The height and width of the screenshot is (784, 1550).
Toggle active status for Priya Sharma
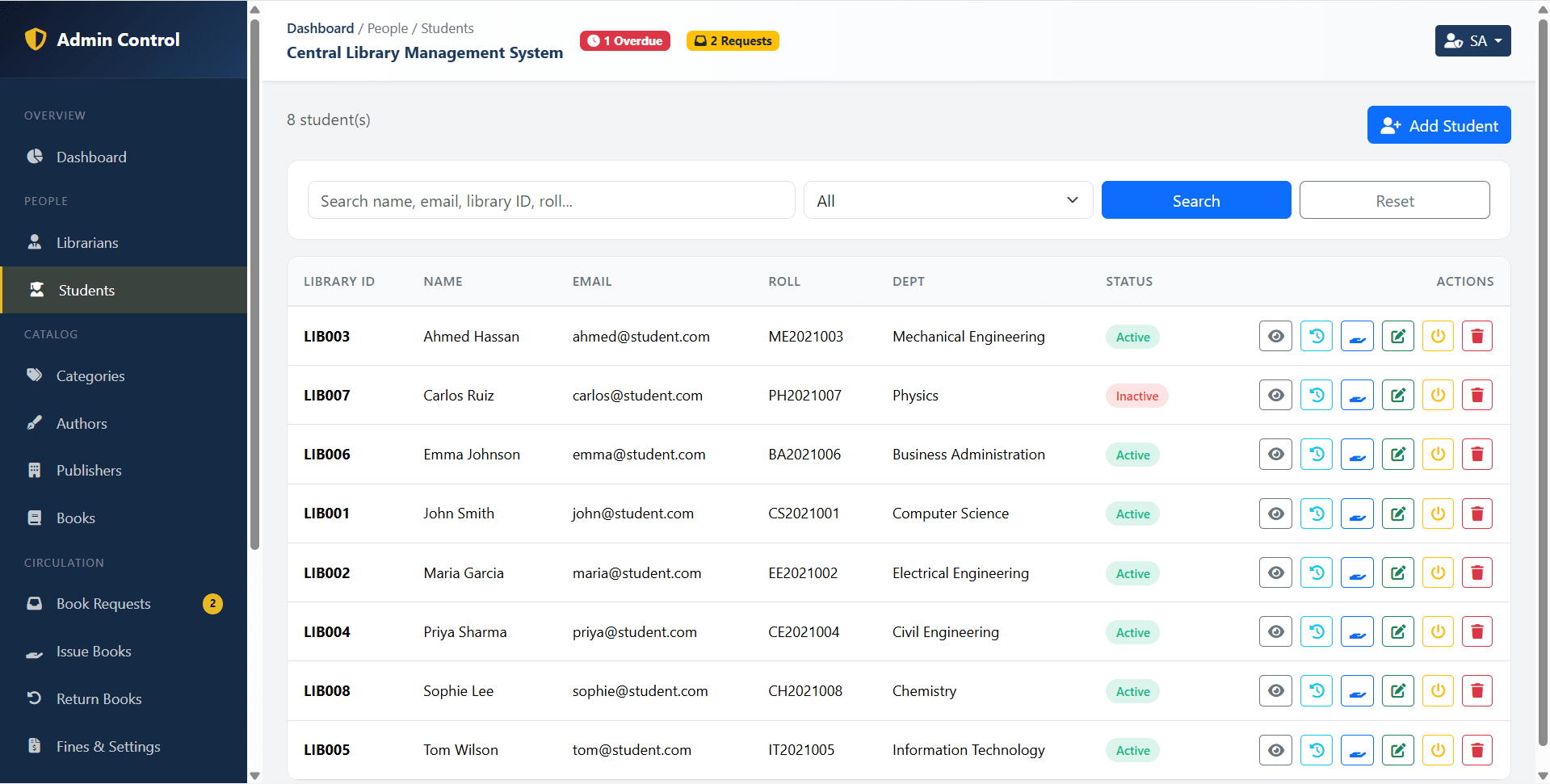tap(1438, 631)
